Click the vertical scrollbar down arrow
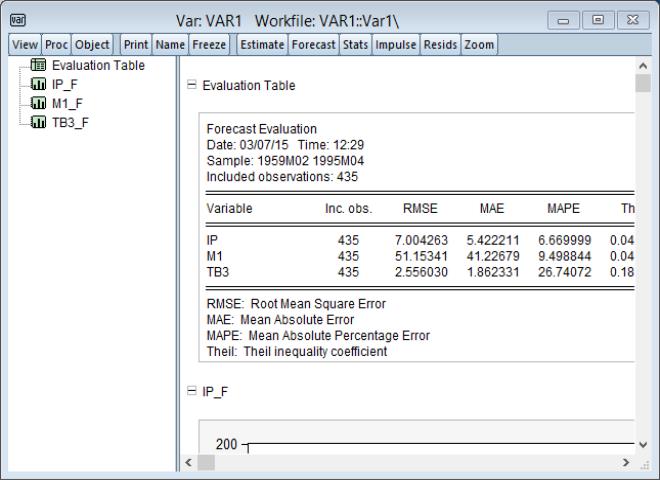 (x=643, y=445)
